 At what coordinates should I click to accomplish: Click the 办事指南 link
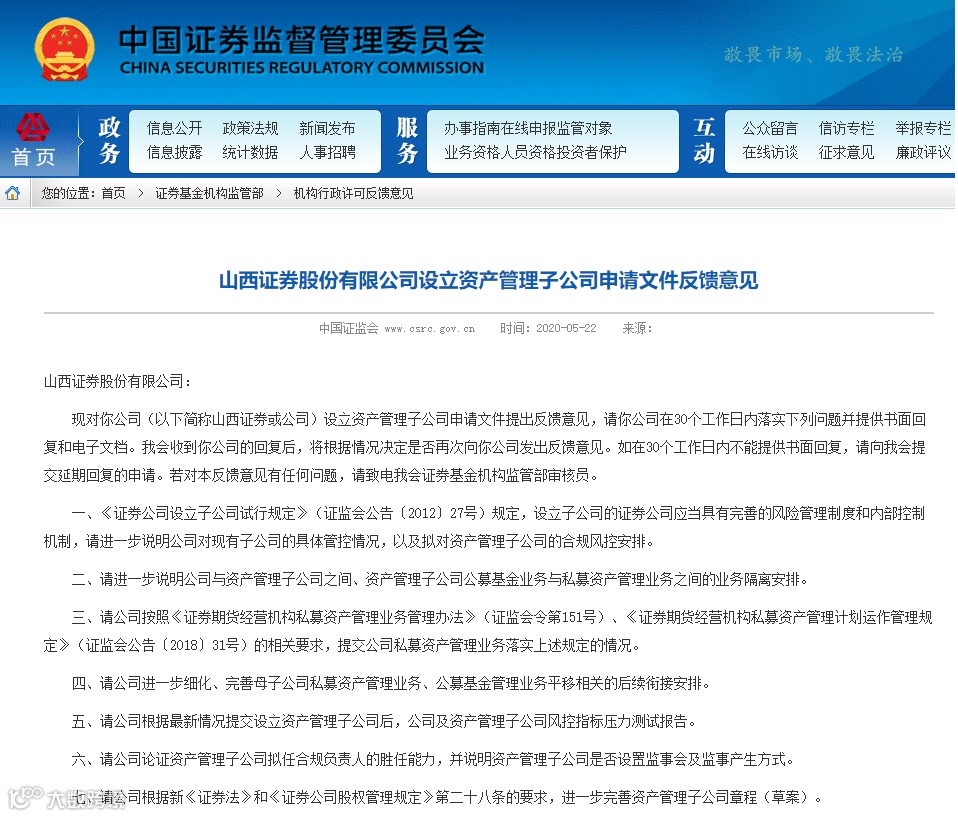pos(472,128)
